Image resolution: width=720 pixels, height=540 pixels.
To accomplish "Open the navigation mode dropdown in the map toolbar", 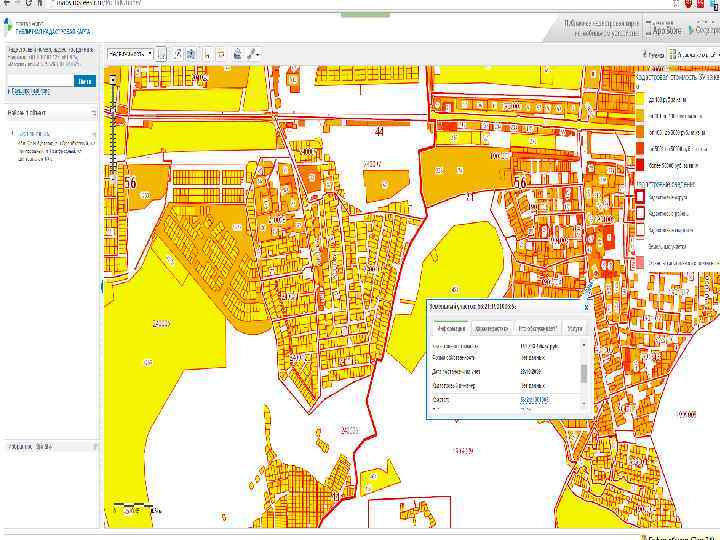I will [130, 54].
